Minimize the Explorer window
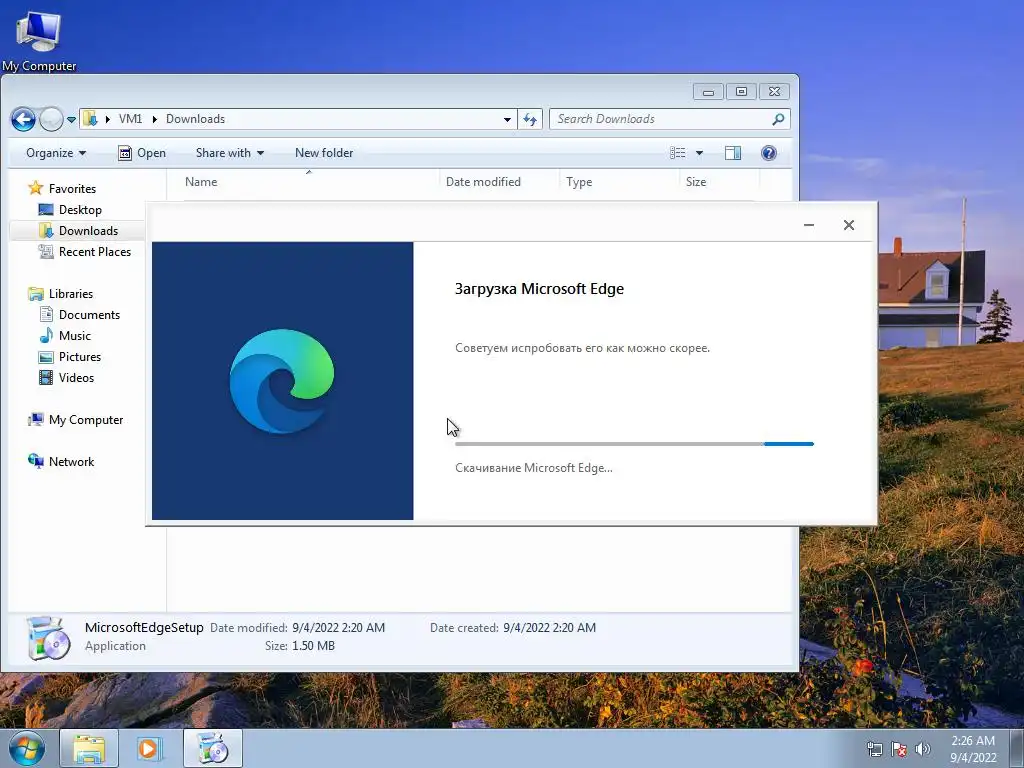 [708, 91]
